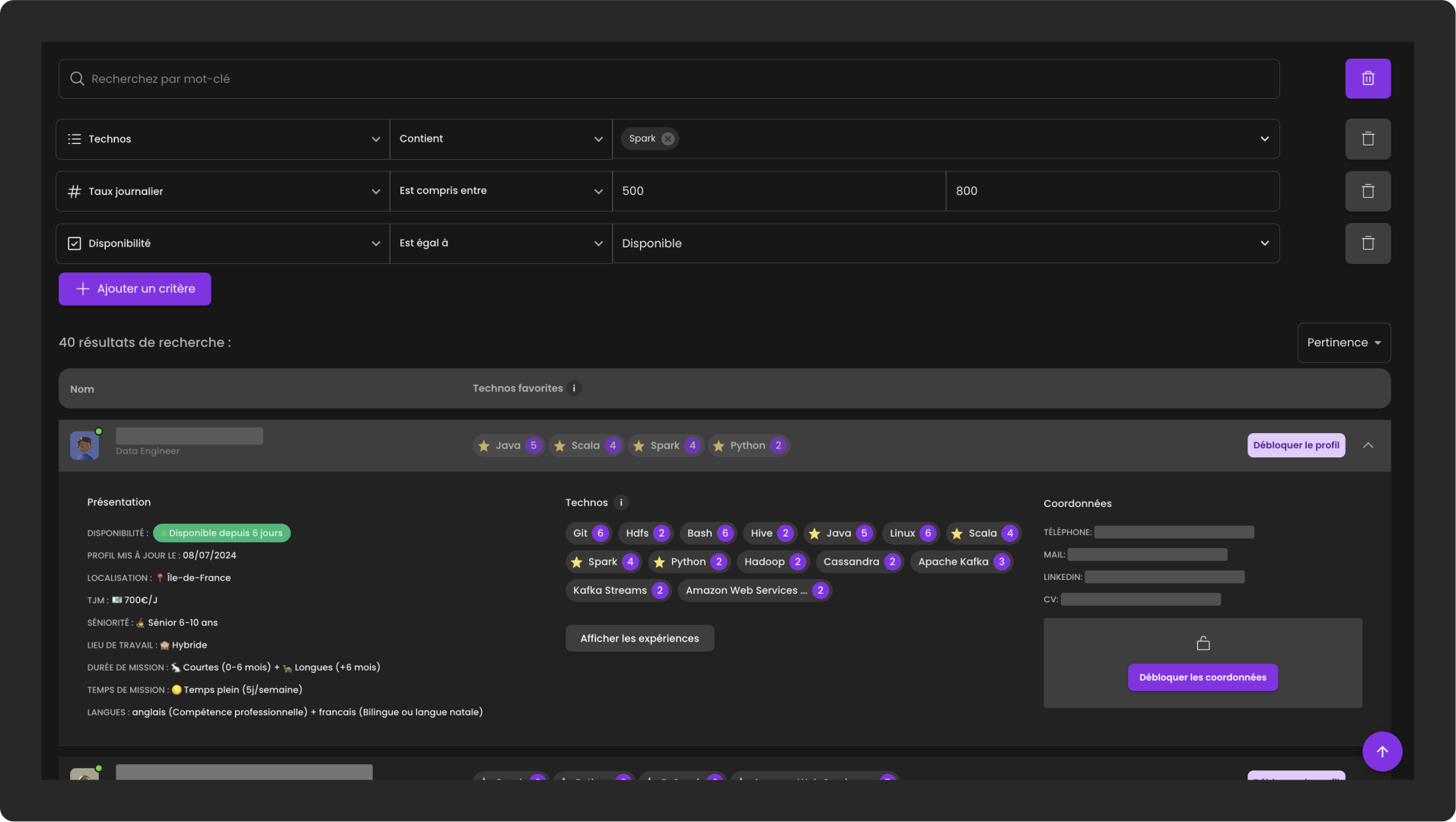Open the Contient operator dropdown
This screenshot has height=822, width=1456.
[x=501, y=139]
